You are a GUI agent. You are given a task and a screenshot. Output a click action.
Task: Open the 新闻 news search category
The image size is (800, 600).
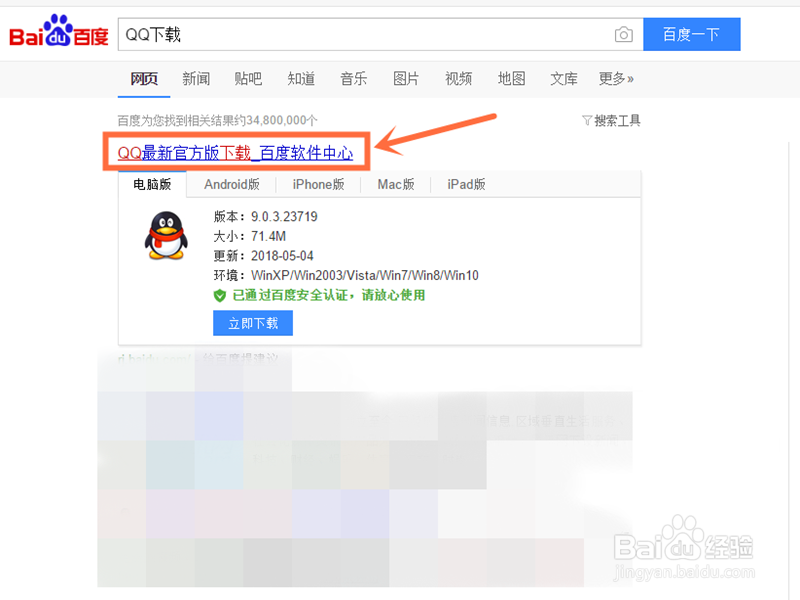point(196,78)
